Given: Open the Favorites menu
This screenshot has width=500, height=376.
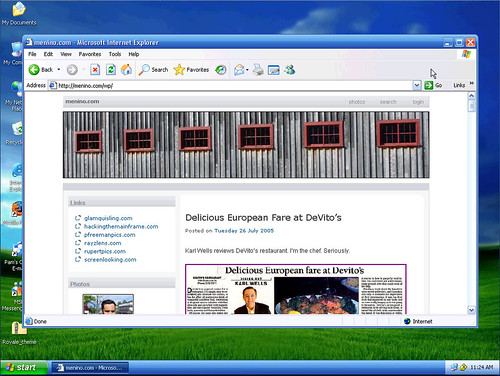Looking at the screenshot, I should coord(90,54).
